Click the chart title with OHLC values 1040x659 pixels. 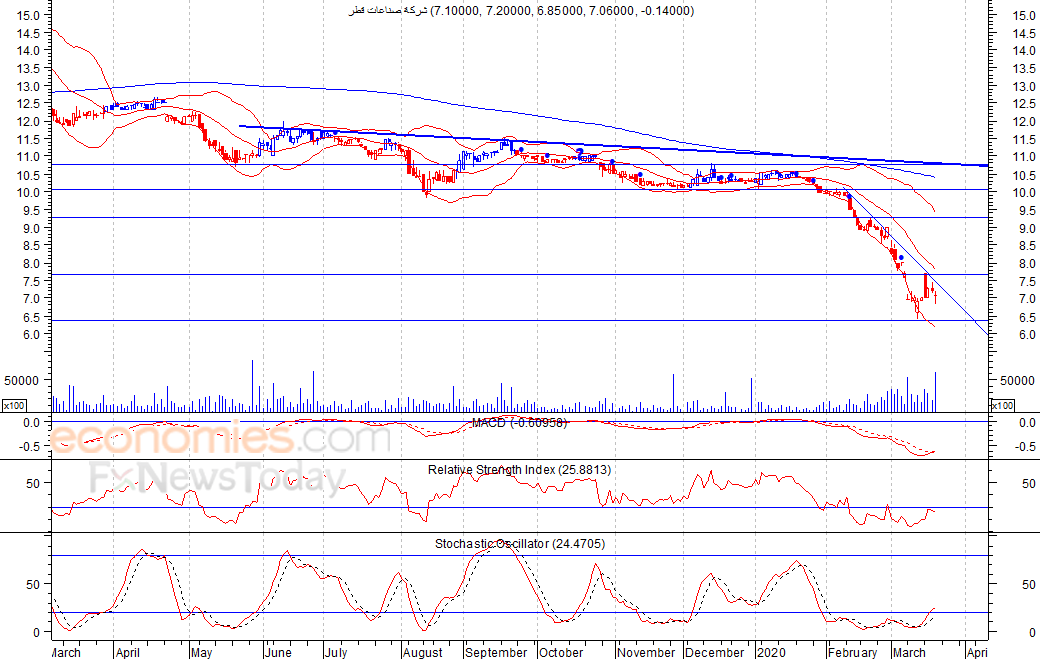pos(521,11)
